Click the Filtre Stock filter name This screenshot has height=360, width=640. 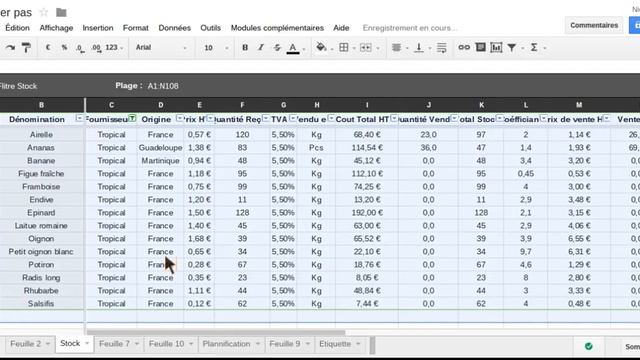18,86
